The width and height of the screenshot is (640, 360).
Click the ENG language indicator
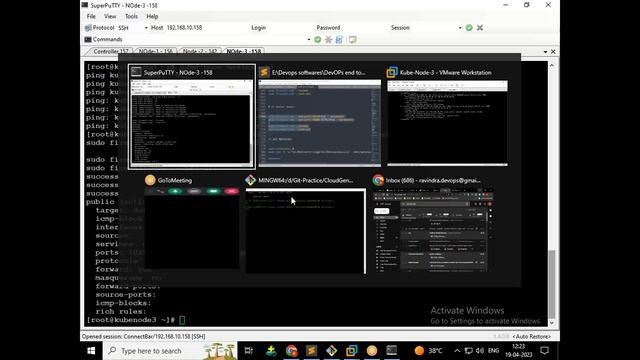pyautogui.click(x=493, y=351)
